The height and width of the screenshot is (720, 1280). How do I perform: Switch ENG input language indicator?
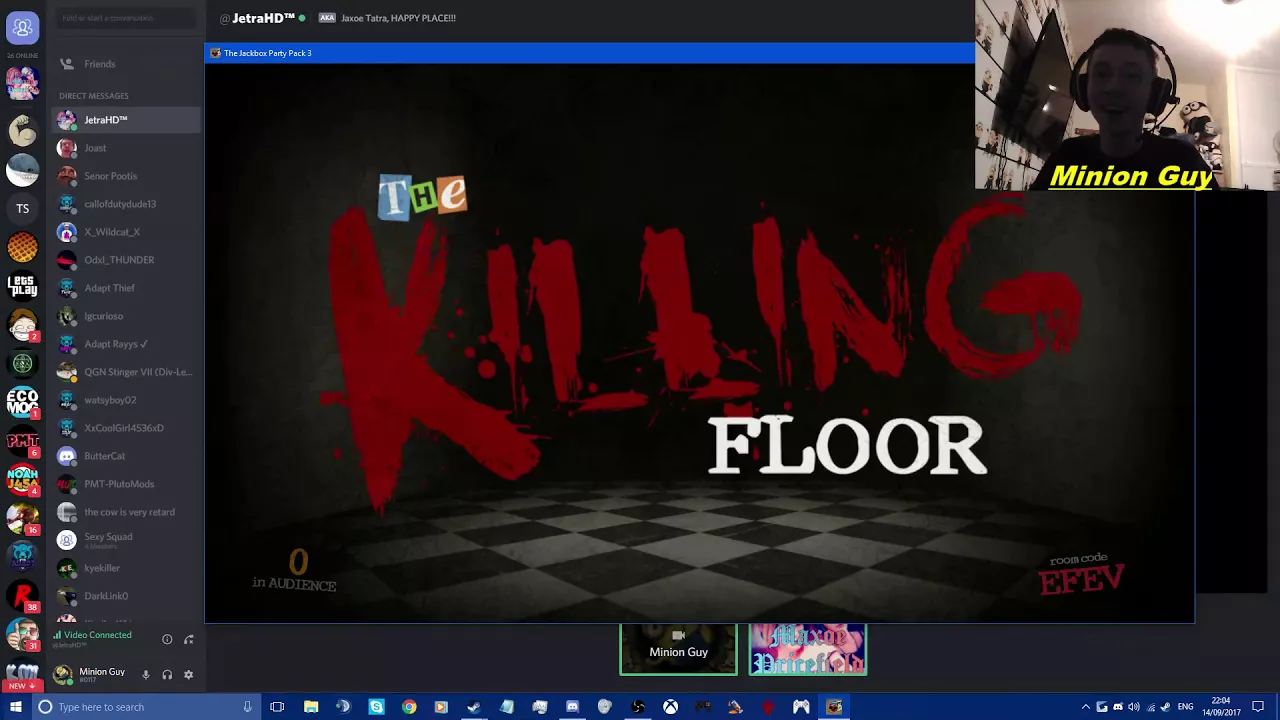(1184, 707)
